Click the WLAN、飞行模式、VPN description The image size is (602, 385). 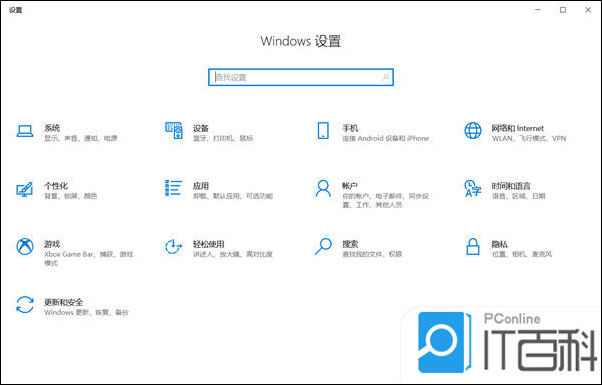click(529, 138)
